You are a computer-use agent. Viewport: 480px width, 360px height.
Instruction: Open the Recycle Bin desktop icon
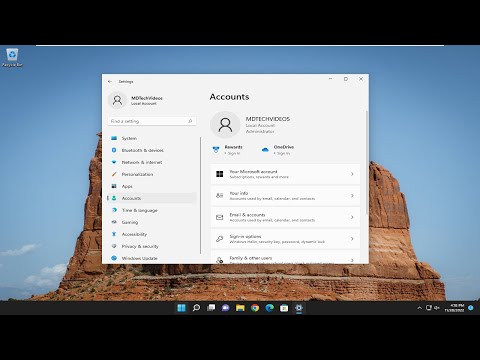click(x=12, y=57)
